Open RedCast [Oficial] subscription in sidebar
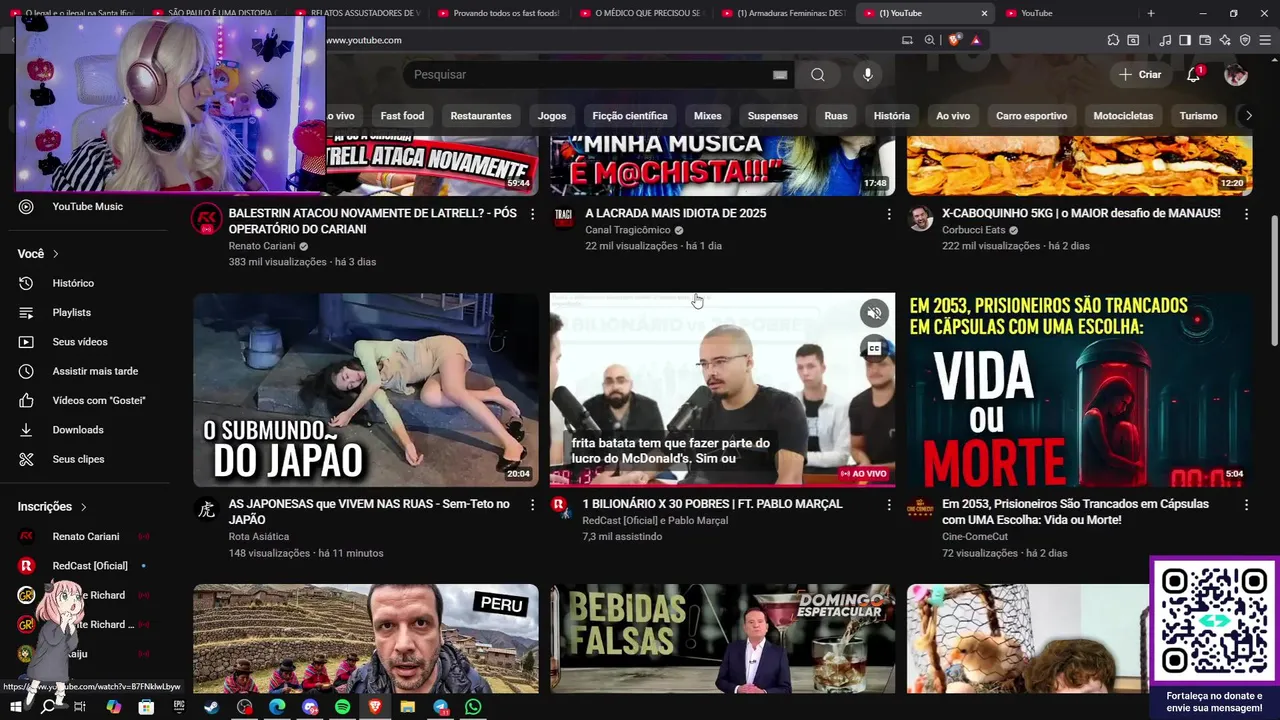The height and width of the screenshot is (720, 1280). coord(85,566)
